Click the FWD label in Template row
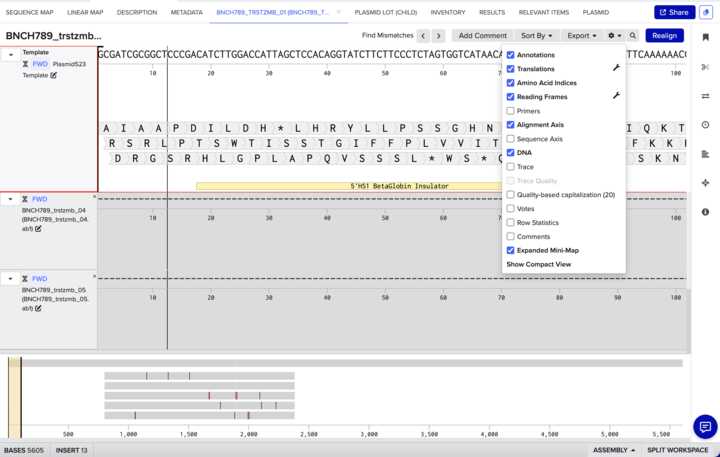This screenshot has width=720, height=457. click(x=40, y=64)
